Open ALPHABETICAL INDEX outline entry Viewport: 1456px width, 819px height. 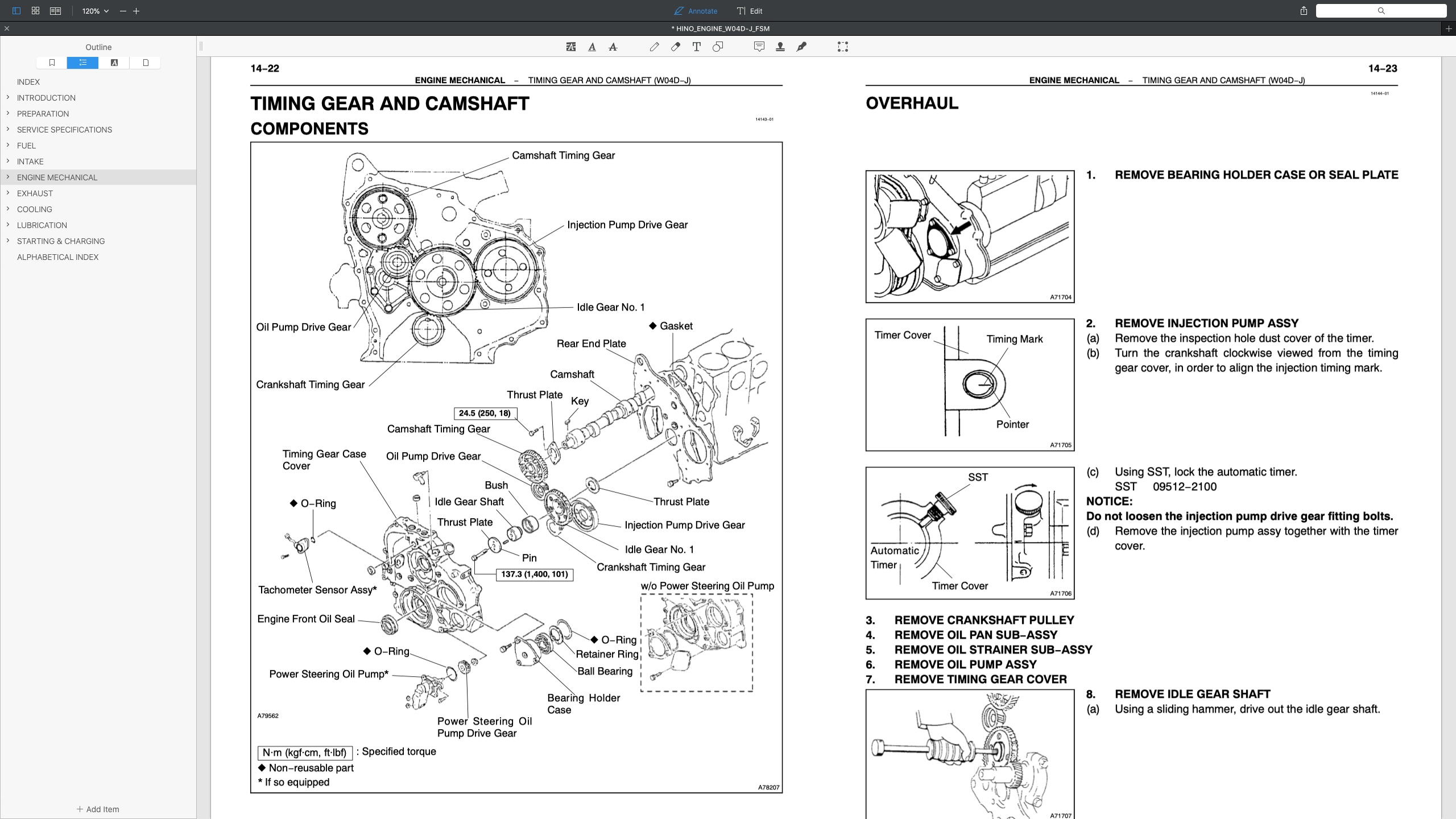(58, 257)
